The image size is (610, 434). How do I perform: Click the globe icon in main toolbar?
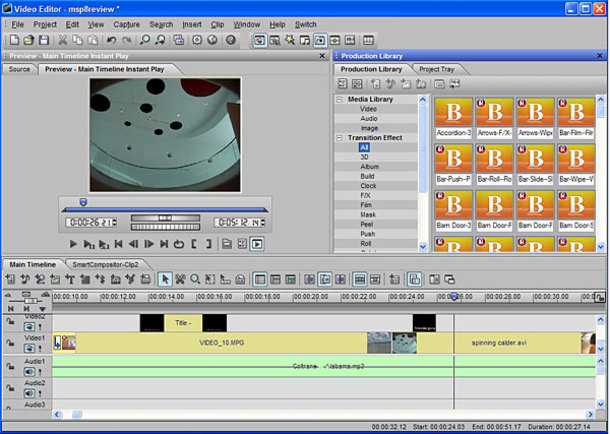tap(212, 40)
